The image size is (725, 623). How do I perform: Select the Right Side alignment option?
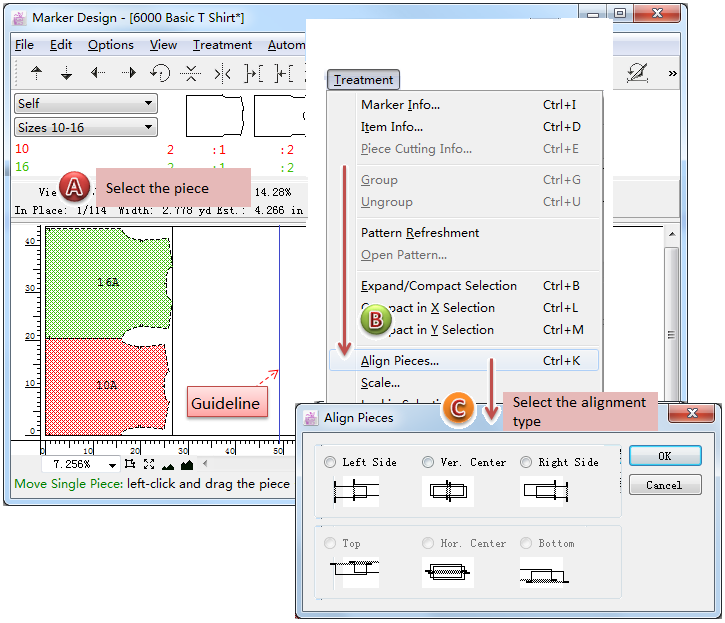526,462
